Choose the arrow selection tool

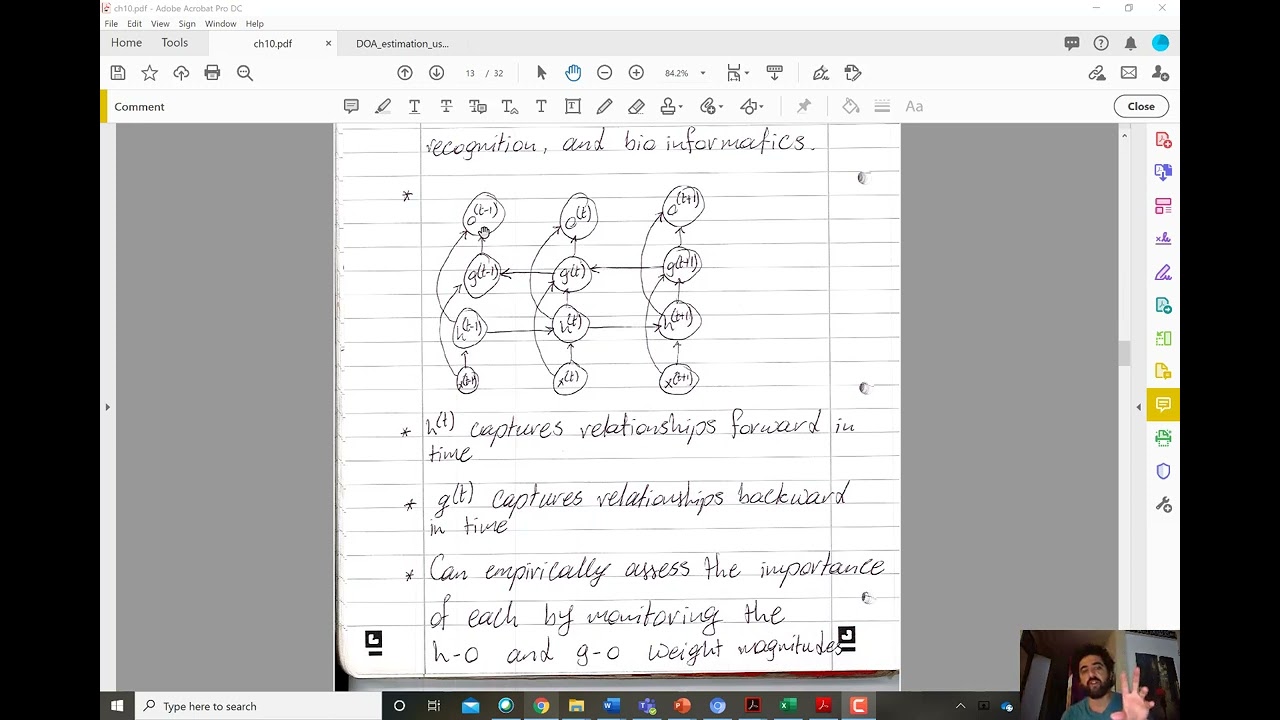[x=542, y=73]
